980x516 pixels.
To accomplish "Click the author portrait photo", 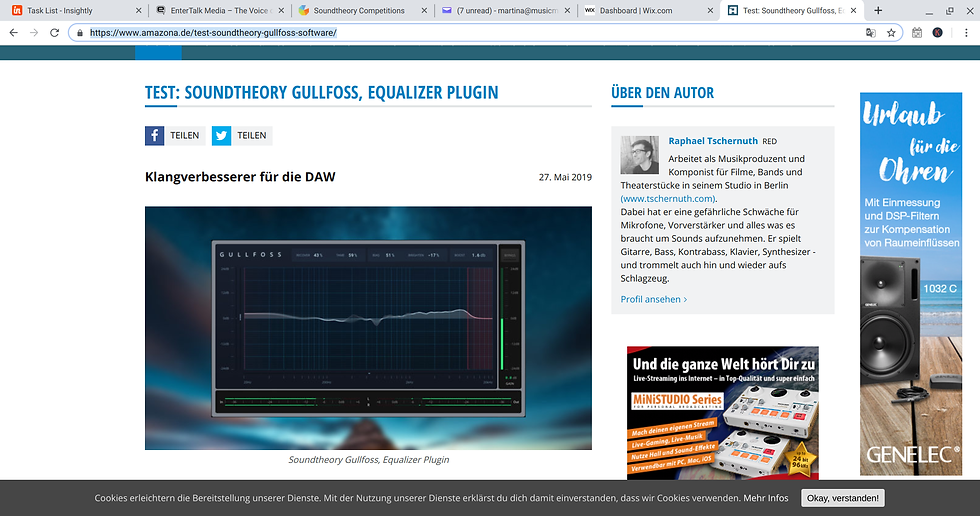I will click(x=639, y=155).
